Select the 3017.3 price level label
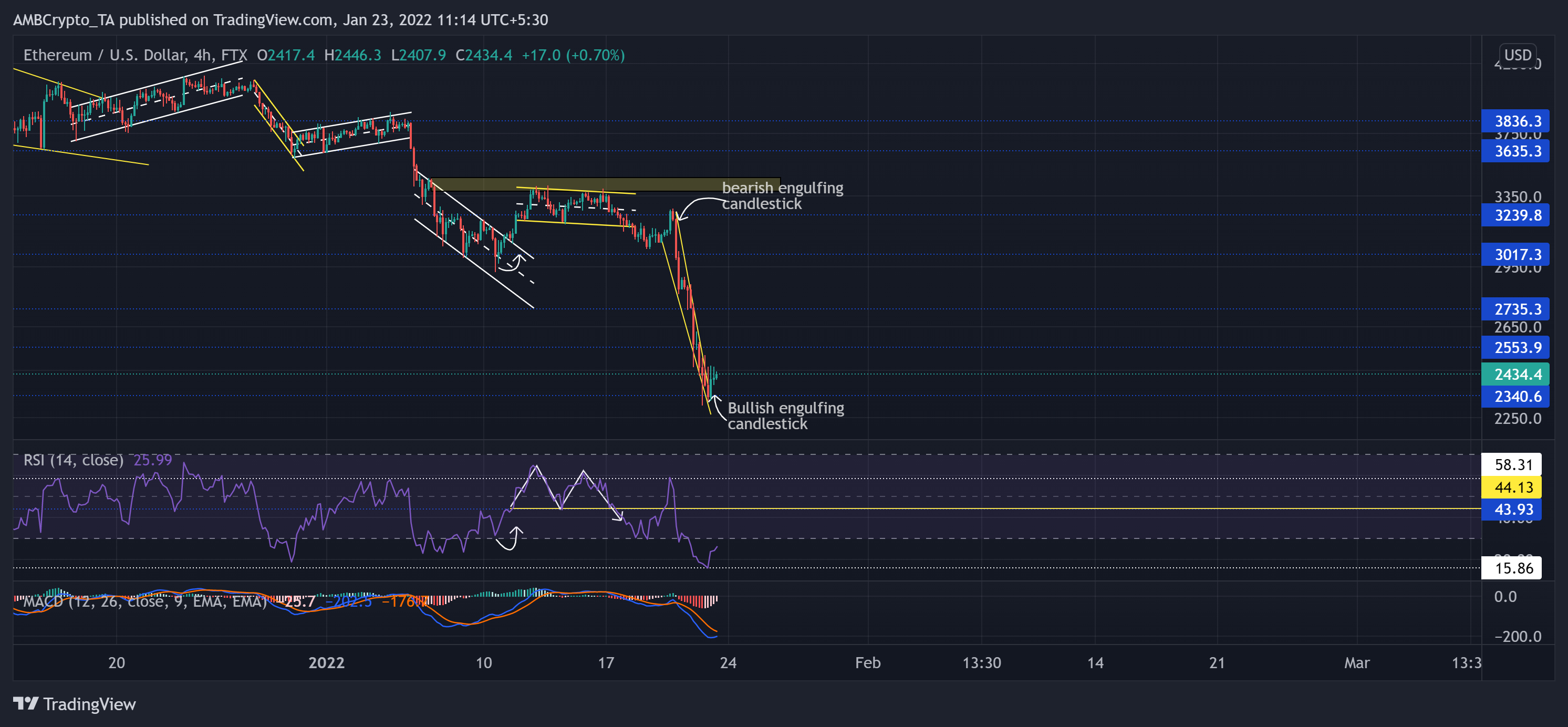The width and height of the screenshot is (1568, 727). 1515,255
